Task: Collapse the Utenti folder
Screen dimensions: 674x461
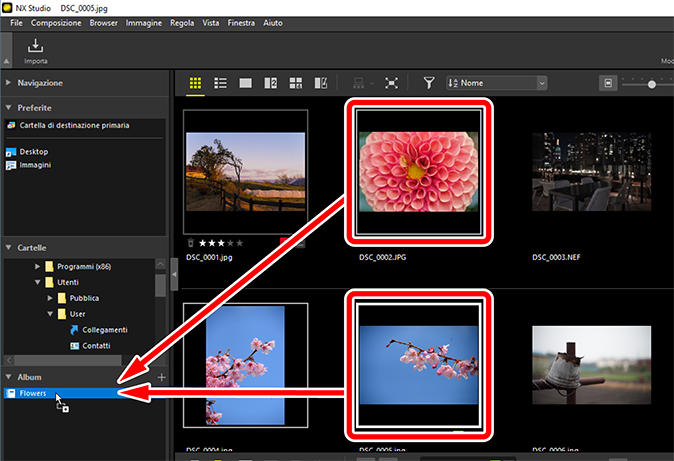Action: tap(37, 283)
